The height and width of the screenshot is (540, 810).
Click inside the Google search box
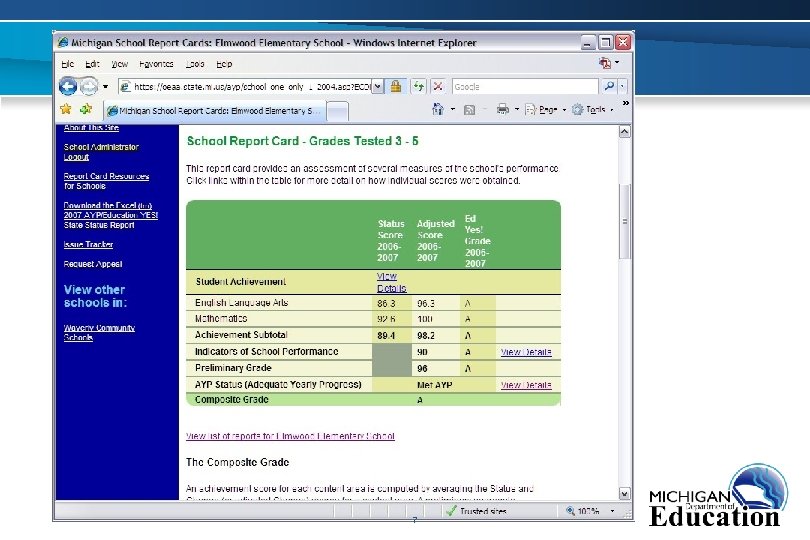pyautogui.click(x=524, y=87)
